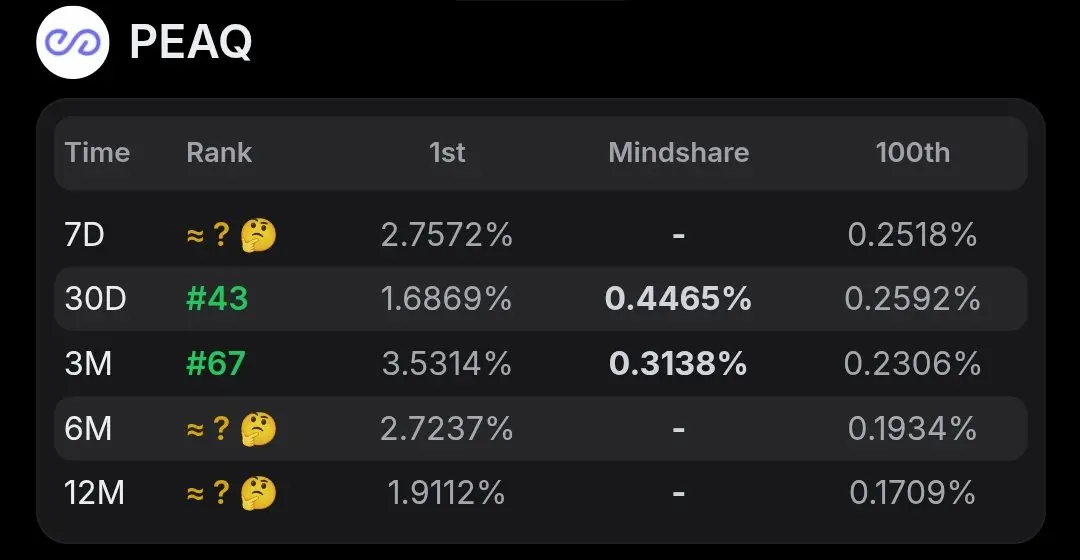
Task: Open the #67 rank for 3M
Action: point(216,363)
